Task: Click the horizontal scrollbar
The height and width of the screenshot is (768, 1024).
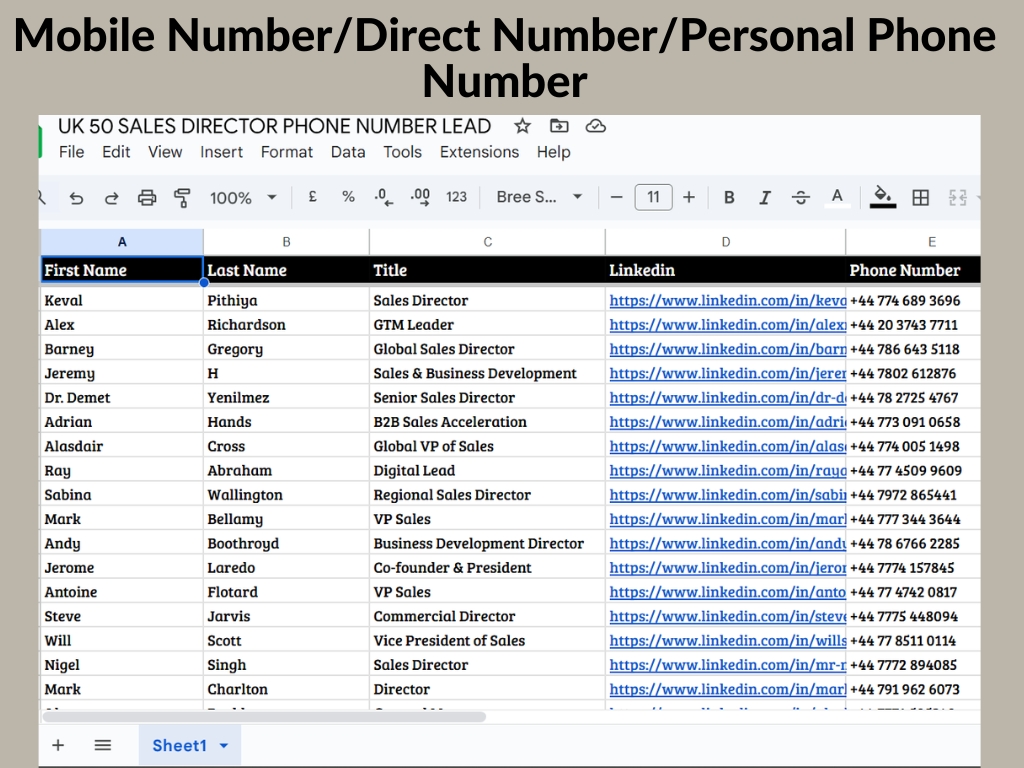Action: tap(264, 716)
